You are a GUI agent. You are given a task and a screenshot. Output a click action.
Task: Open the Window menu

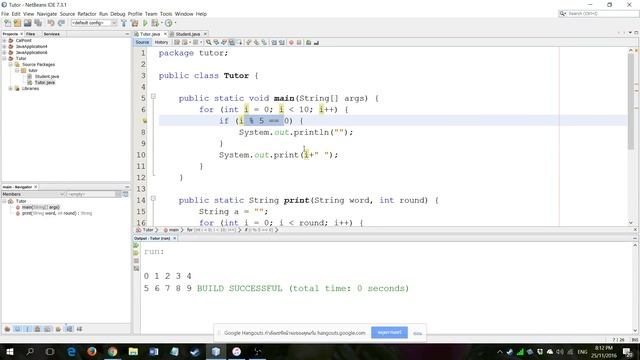(x=184, y=14)
